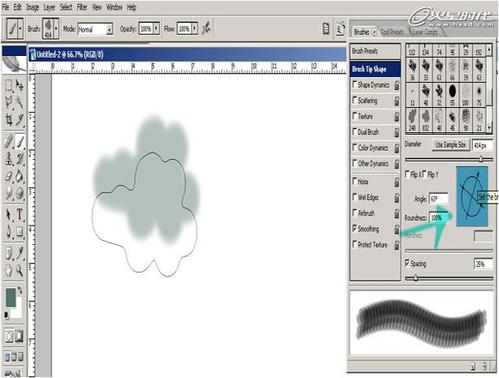Open the Brushes palette options menu arrow
This screenshot has height=378, width=499.
pos(374,32)
